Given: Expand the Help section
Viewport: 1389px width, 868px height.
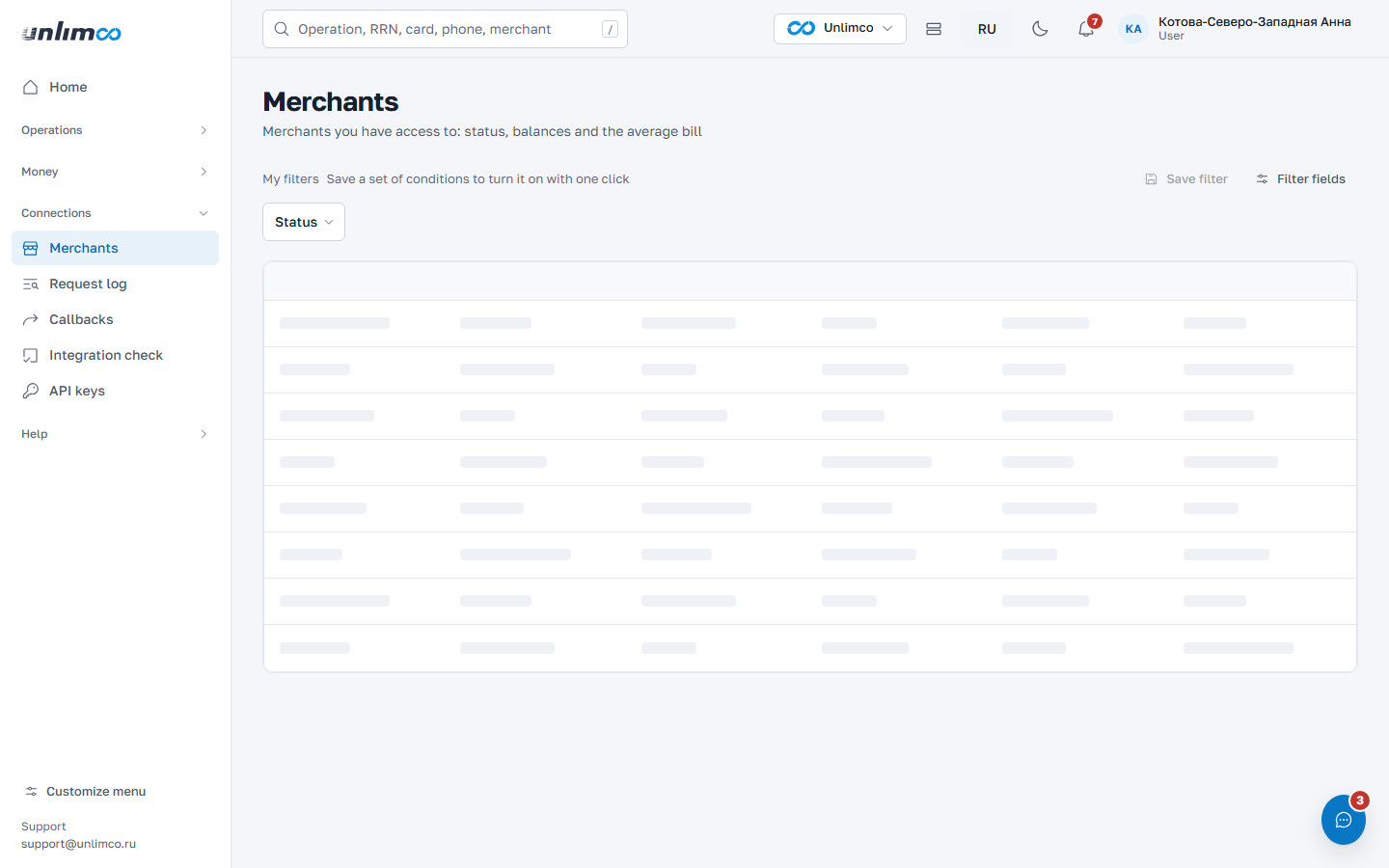Looking at the screenshot, I should [x=115, y=434].
